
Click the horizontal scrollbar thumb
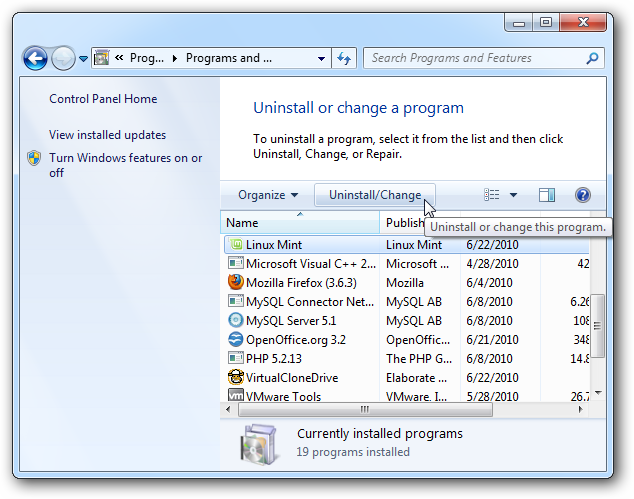click(366, 410)
